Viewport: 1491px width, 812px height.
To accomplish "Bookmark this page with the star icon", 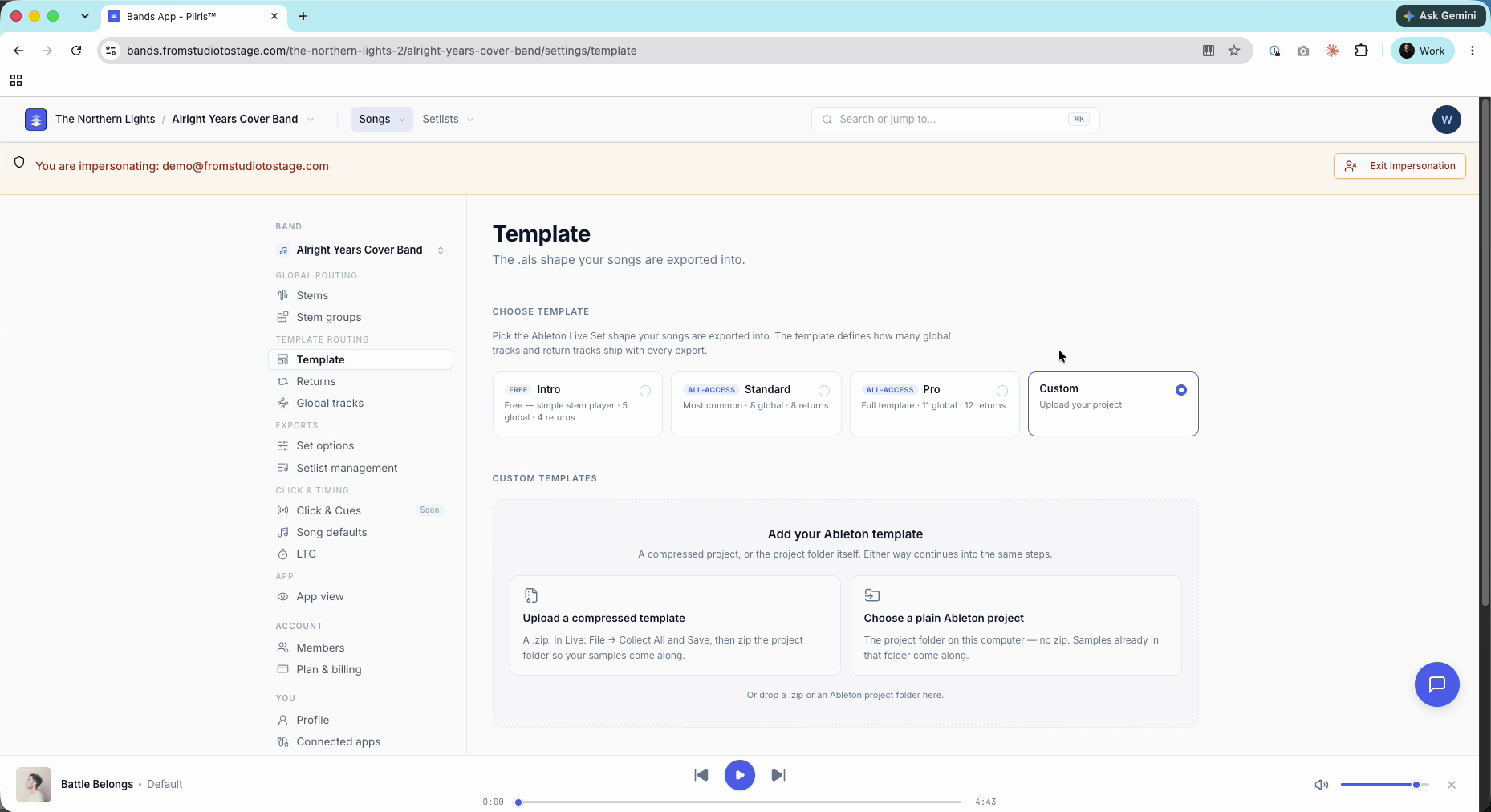I will pos(1234,51).
